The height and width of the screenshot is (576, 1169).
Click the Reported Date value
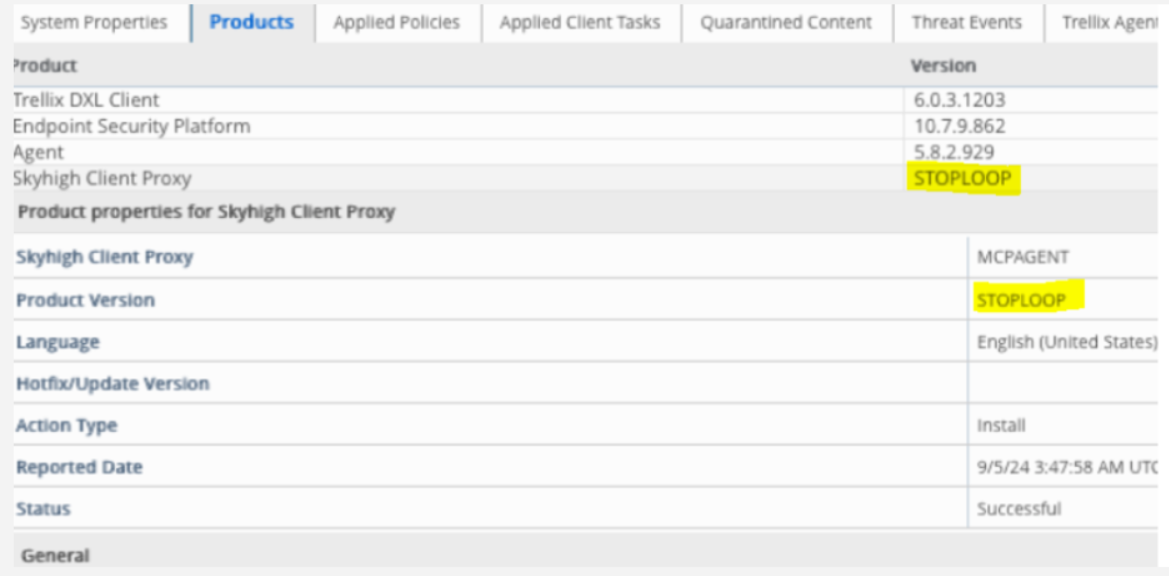[1067, 467]
